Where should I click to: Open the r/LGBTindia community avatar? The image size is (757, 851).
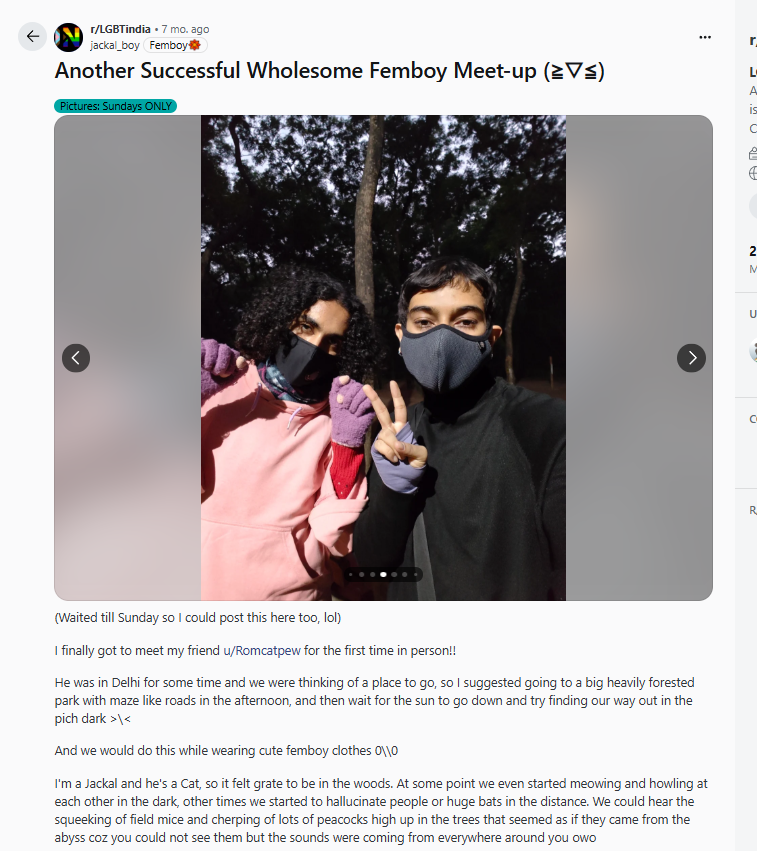click(x=68, y=37)
